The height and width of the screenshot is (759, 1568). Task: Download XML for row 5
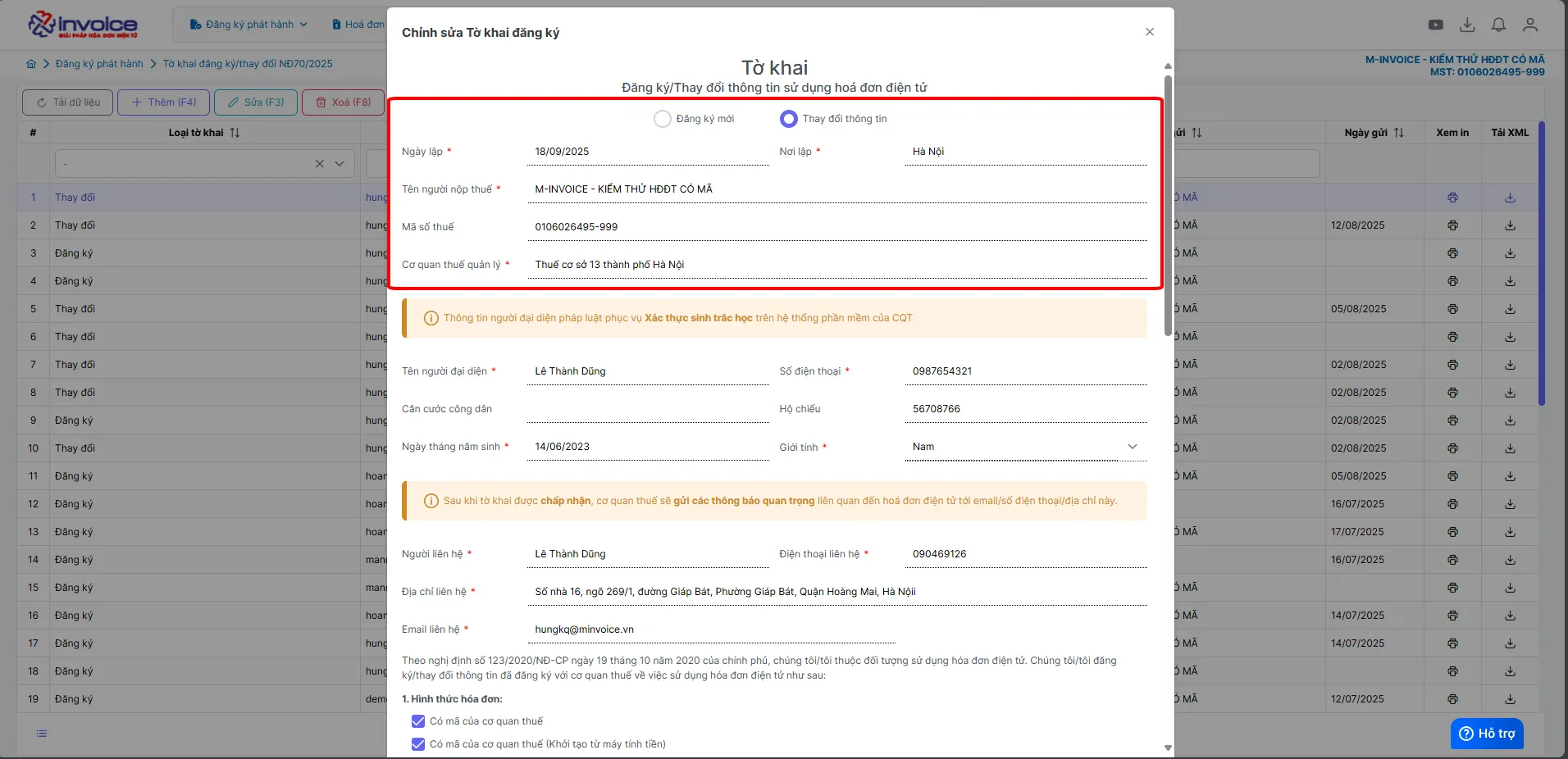(1510, 309)
